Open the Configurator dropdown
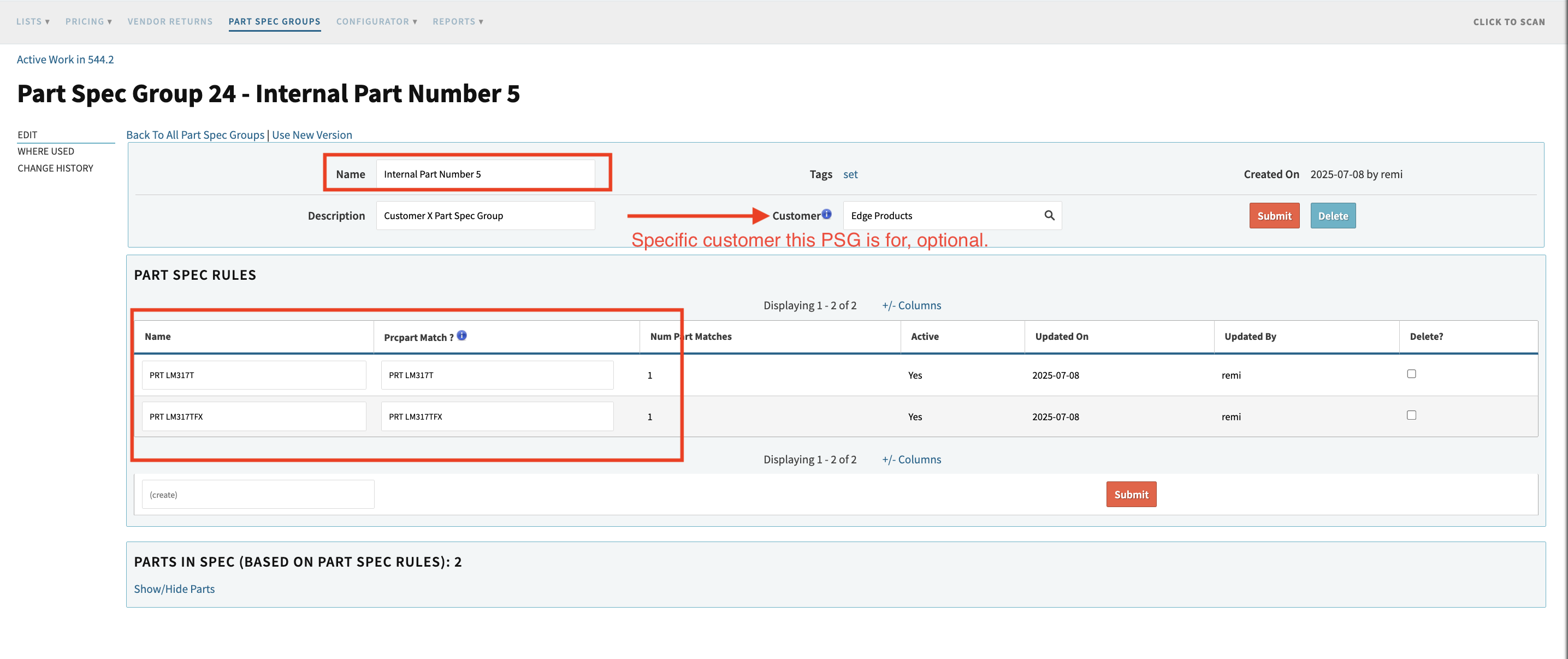1568x659 pixels. (376, 21)
